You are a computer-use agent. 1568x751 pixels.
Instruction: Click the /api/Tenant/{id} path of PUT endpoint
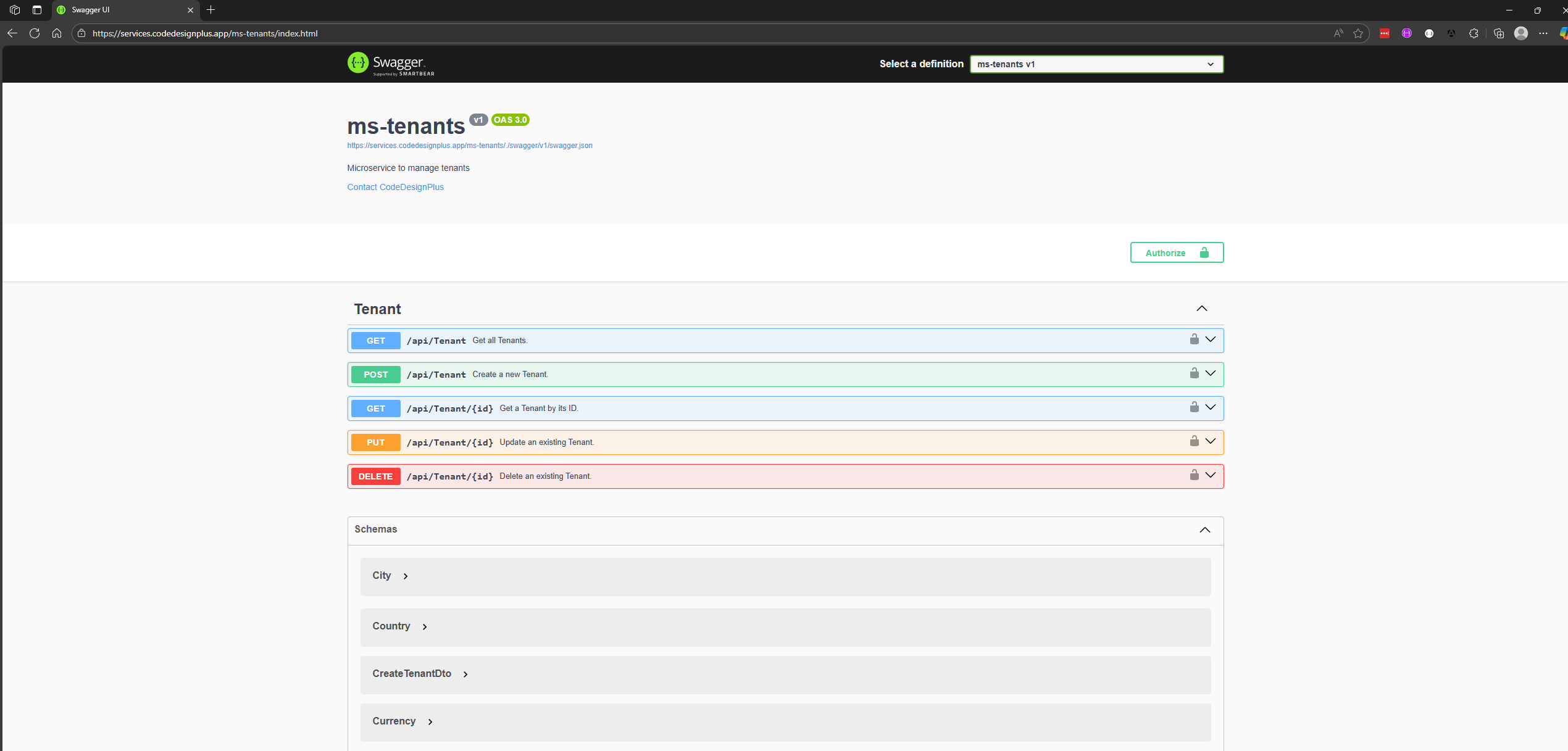pyautogui.click(x=449, y=443)
